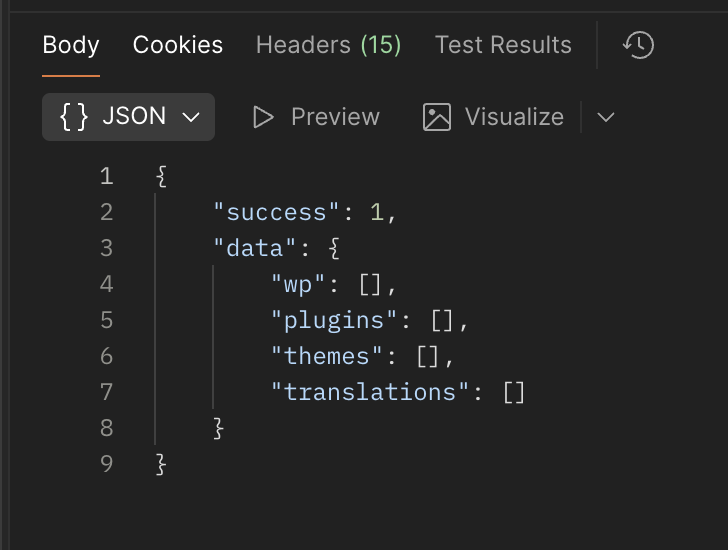Screen dimensions: 728x550
Task: Click the "themes" key on line 6
Action: pos(328,356)
